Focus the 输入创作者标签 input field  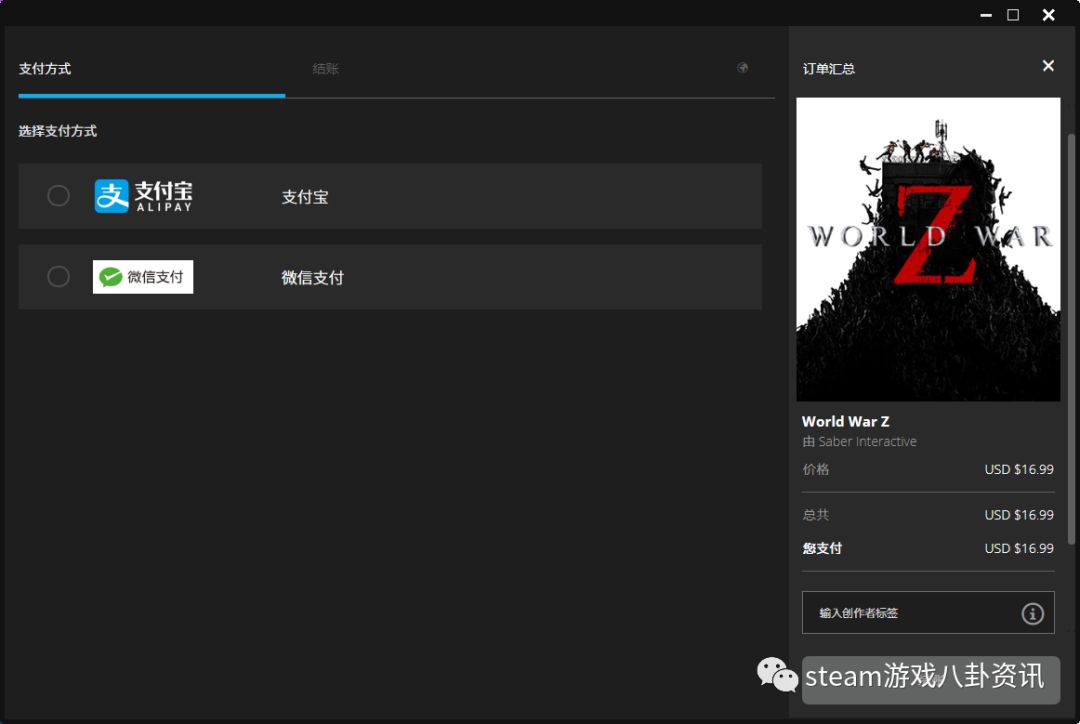[928, 612]
